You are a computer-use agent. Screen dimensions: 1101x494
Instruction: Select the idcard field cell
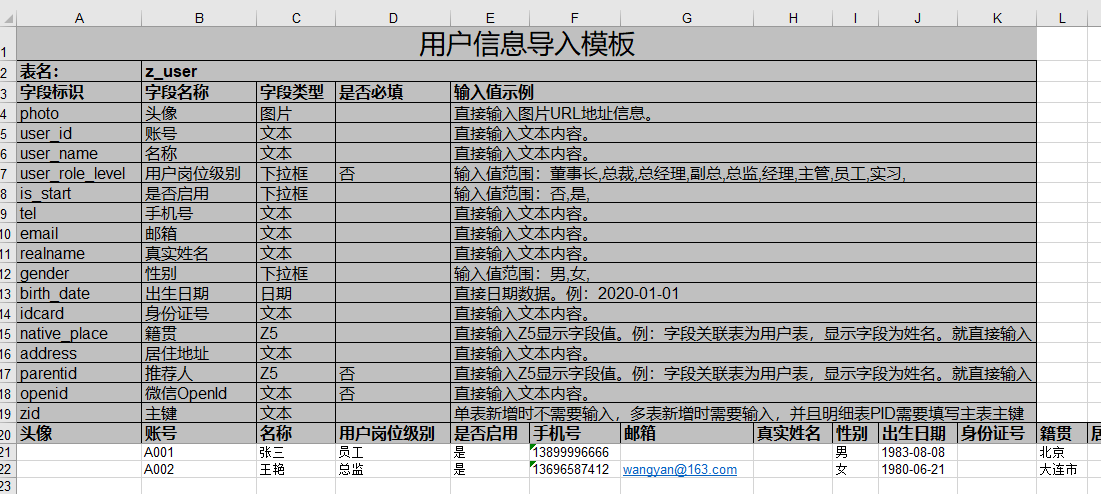(79, 314)
